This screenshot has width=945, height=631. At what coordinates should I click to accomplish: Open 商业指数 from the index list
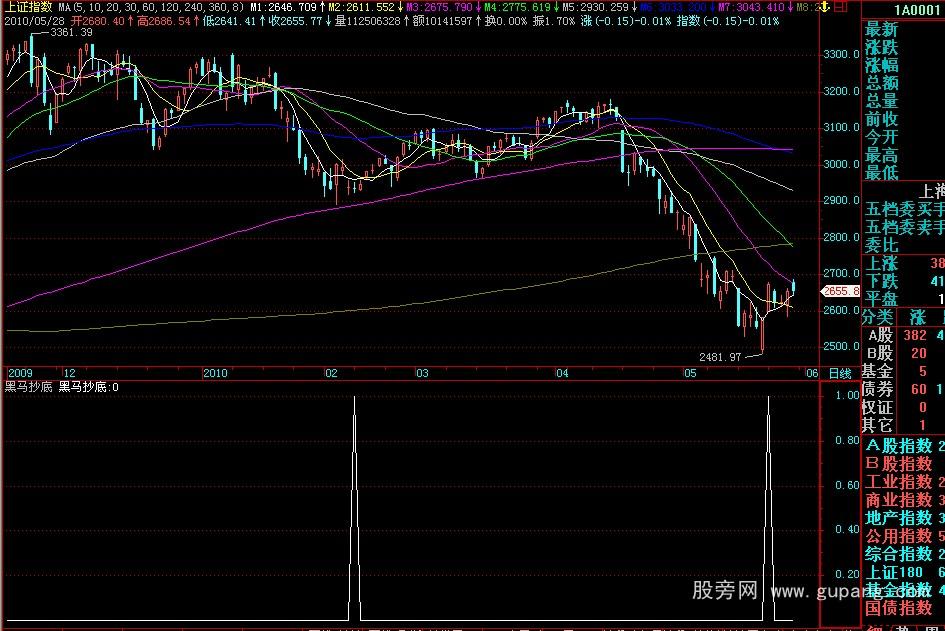pos(898,500)
